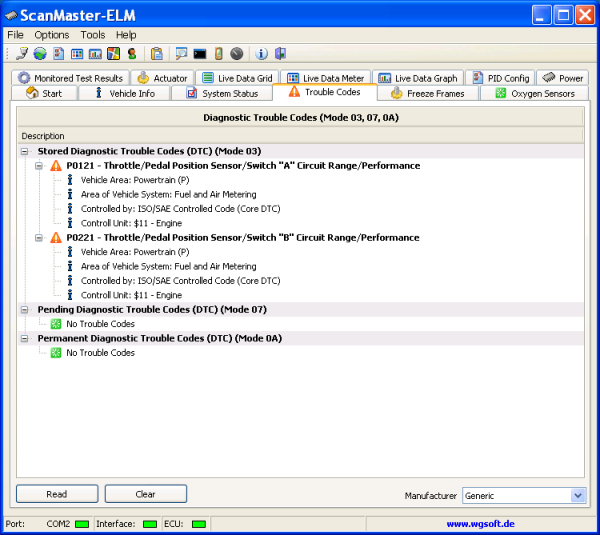Click the Clear button
The image size is (600, 535).
pos(146,494)
